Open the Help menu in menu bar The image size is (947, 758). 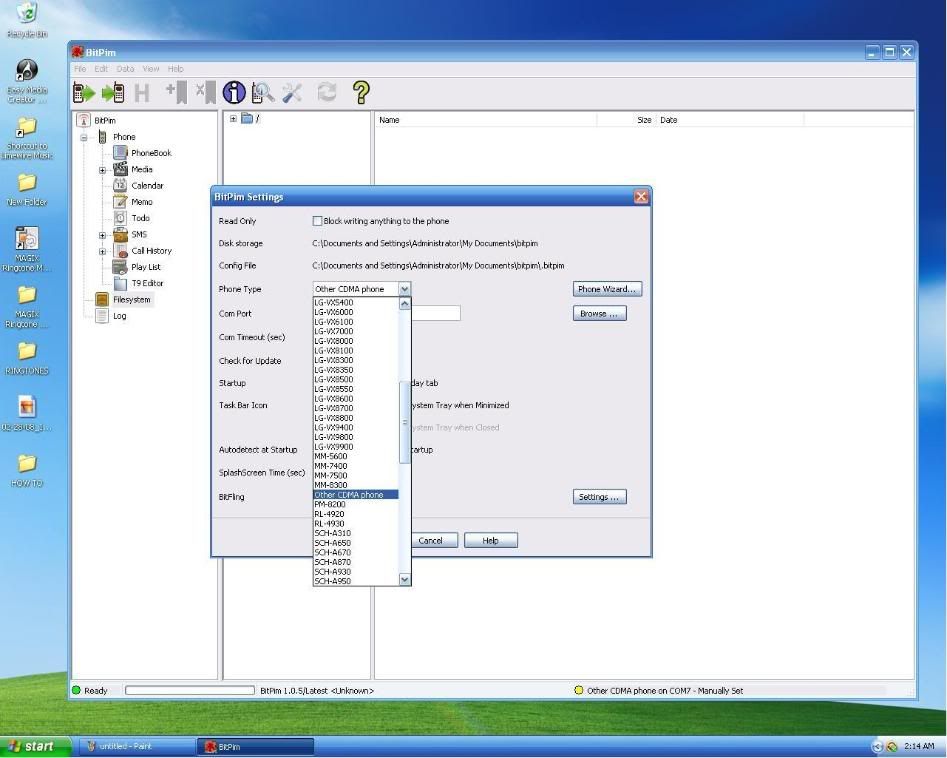(175, 69)
